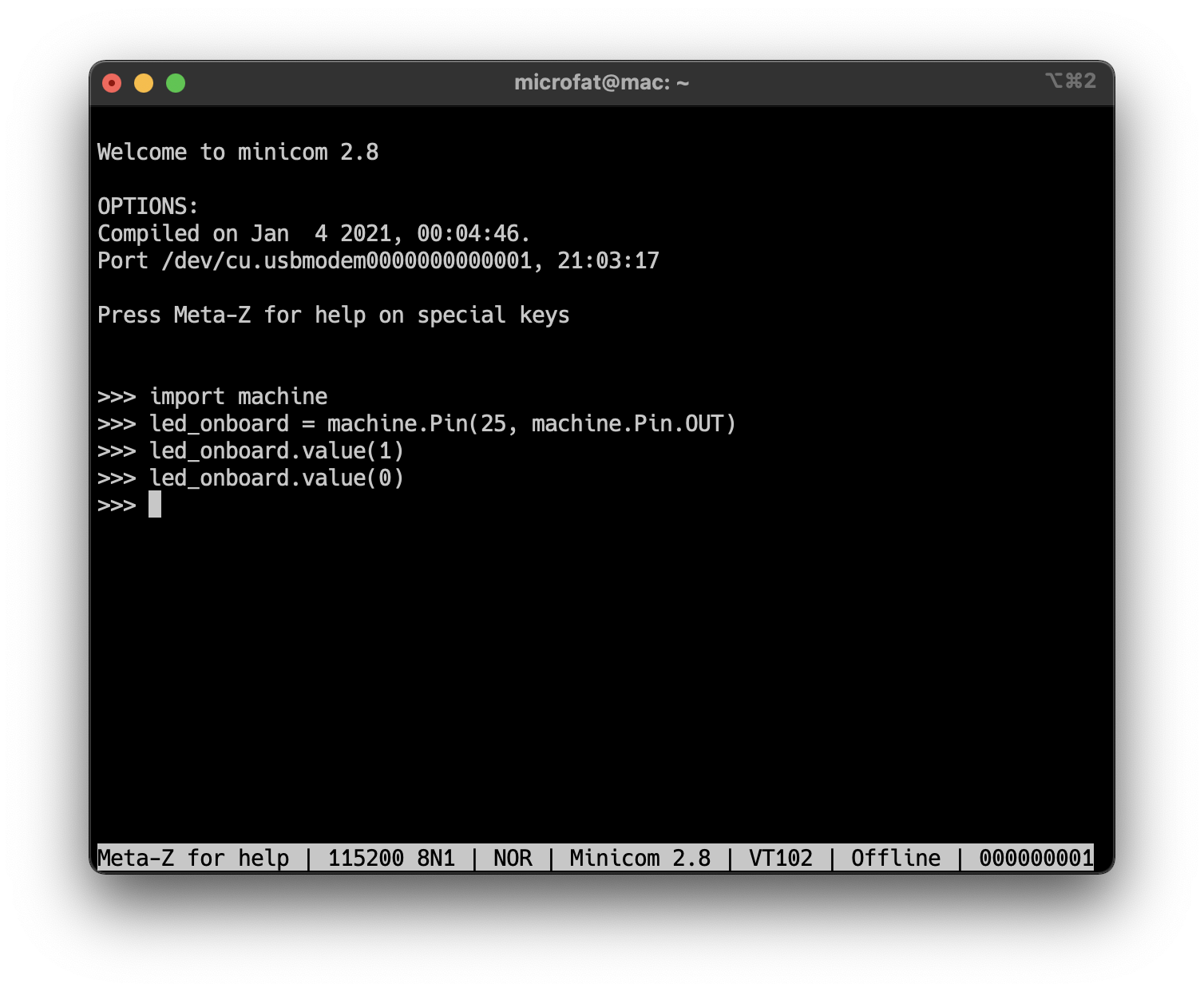Click 'VT102' in the status bar
Image resolution: width=1204 pixels, height=992 pixels.
[781, 858]
